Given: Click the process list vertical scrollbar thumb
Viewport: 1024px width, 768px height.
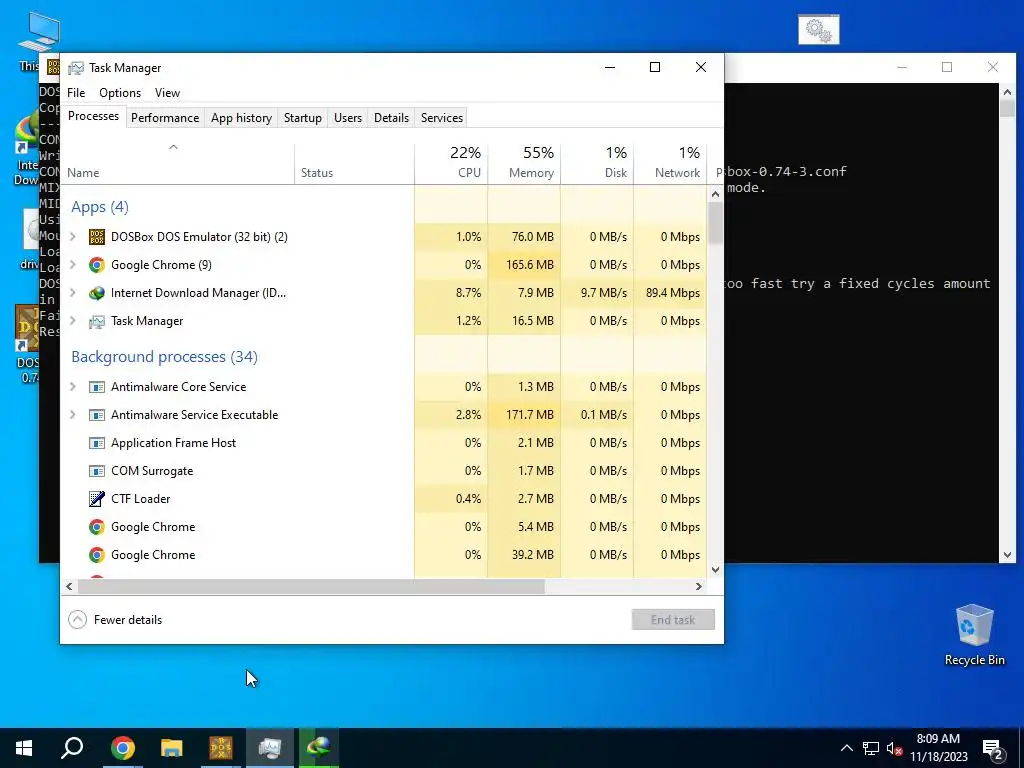Looking at the screenshot, I should [715, 223].
